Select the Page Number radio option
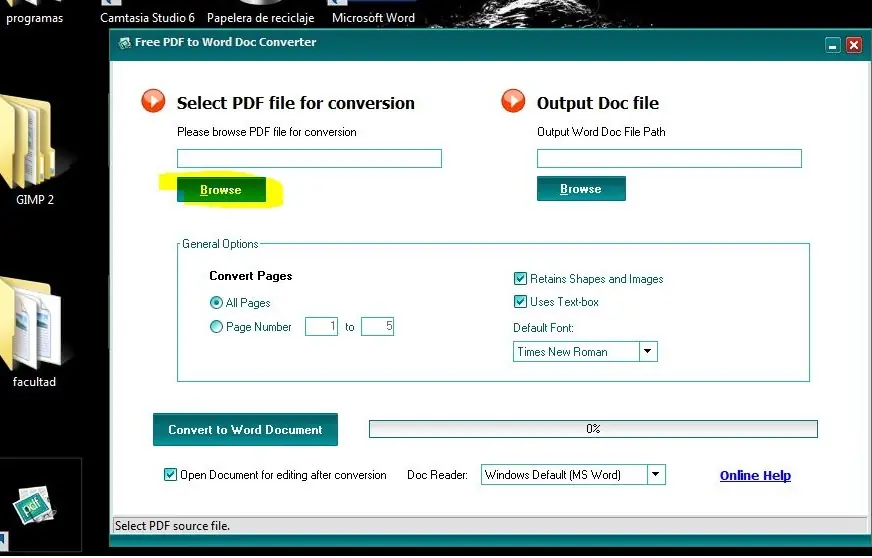The height and width of the screenshot is (558, 872). click(217, 327)
